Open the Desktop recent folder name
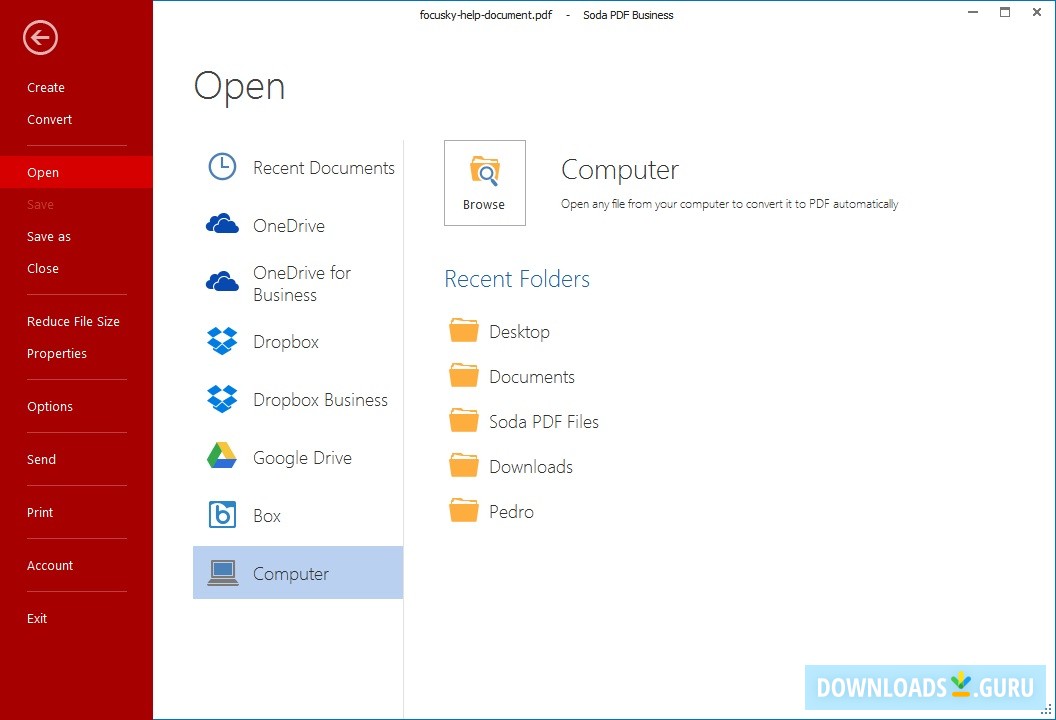Viewport: 1056px width, 720px height. 519,332
